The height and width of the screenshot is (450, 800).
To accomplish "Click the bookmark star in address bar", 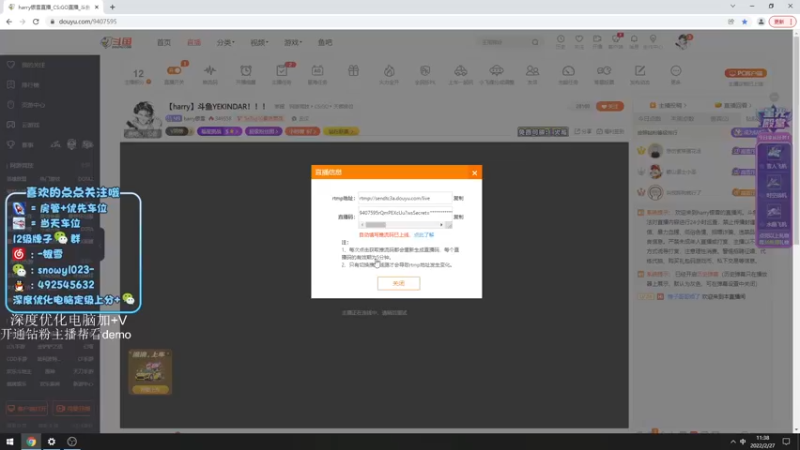I will click(x=744, y=21).
